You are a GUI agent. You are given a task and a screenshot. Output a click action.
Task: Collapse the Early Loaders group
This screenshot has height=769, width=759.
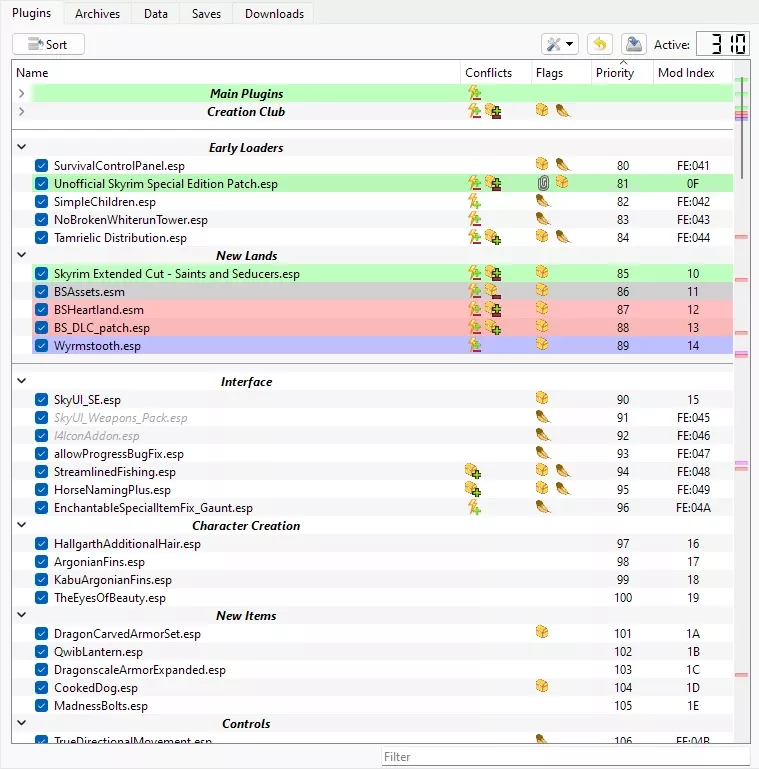[22, 147]
